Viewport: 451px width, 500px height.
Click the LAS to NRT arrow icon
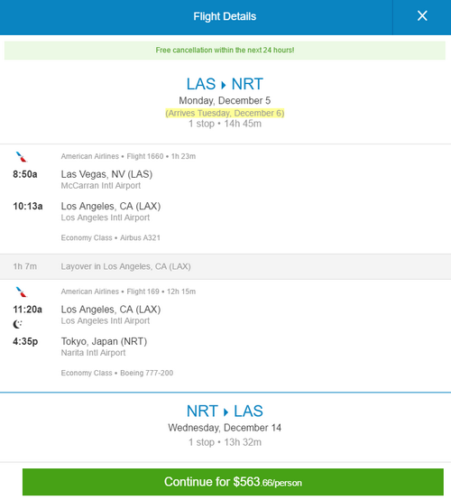(224, 85)
